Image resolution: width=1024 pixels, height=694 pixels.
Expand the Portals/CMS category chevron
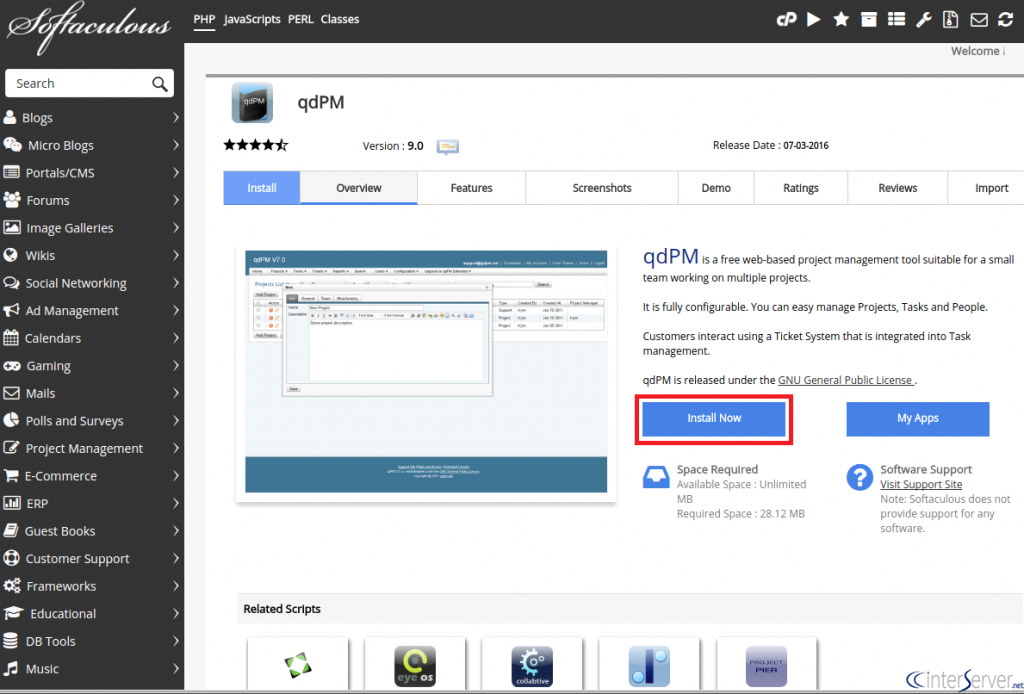tap(176, 172)
